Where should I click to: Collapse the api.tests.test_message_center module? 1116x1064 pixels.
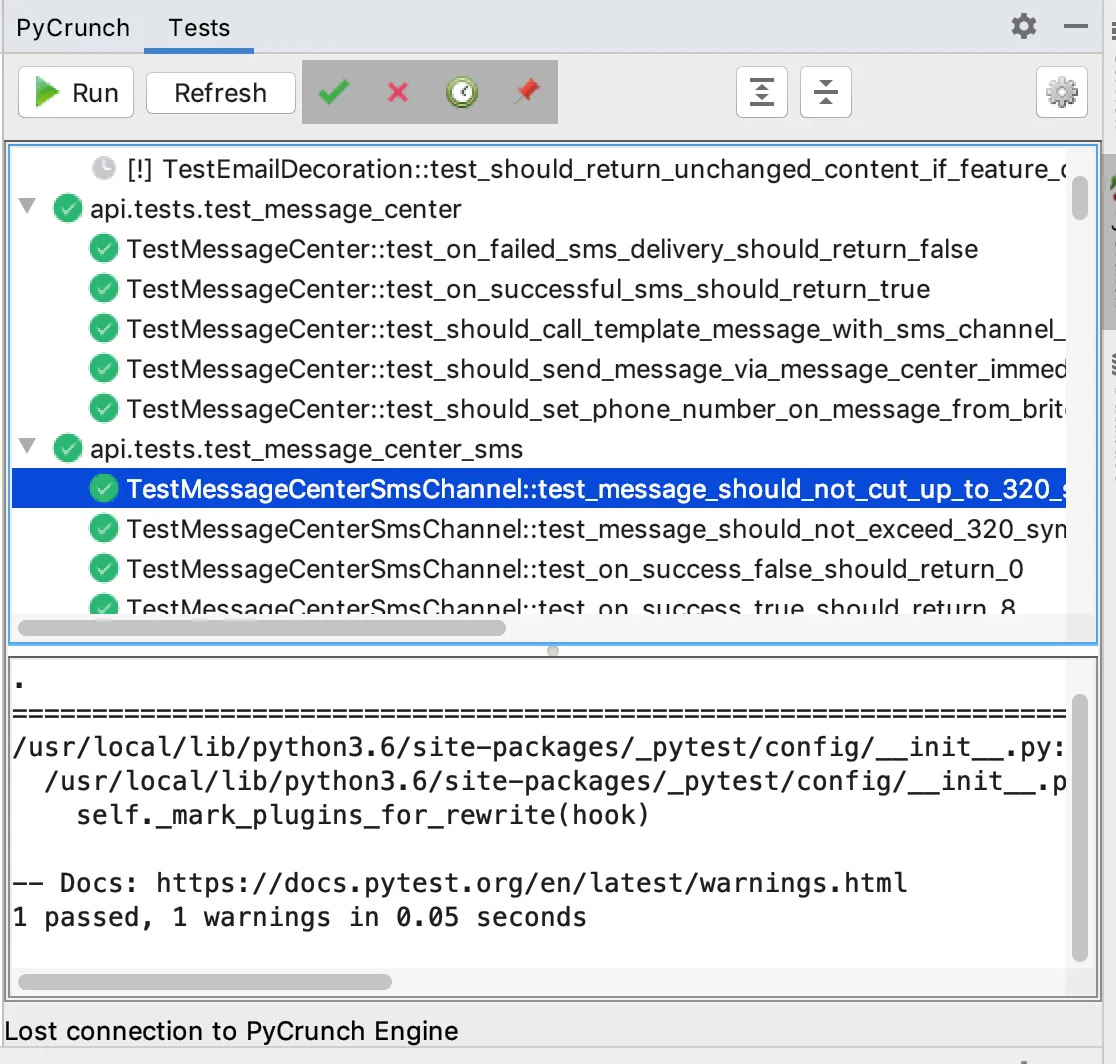(28, 207)
